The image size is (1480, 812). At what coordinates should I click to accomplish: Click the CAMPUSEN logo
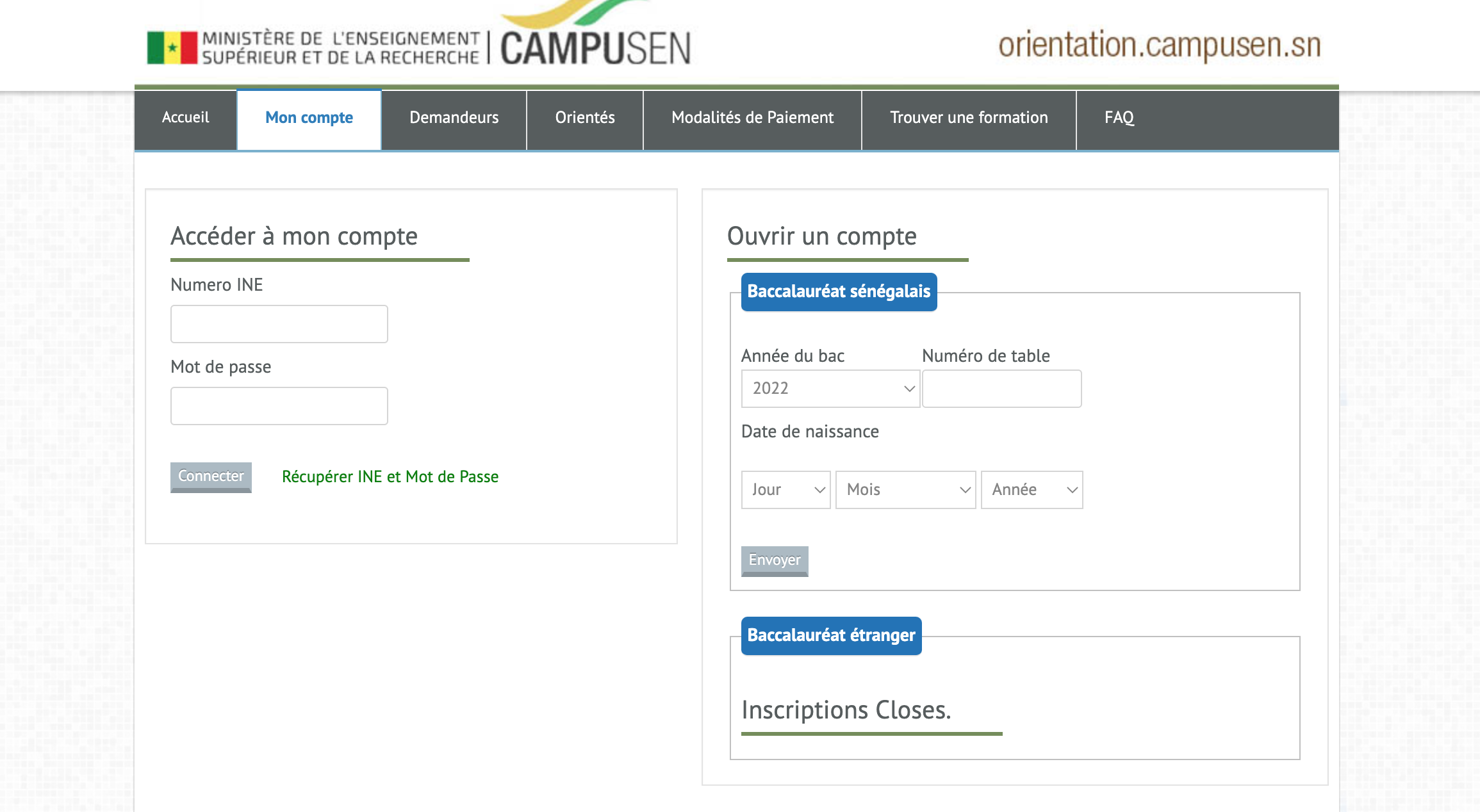click(595, 48)
